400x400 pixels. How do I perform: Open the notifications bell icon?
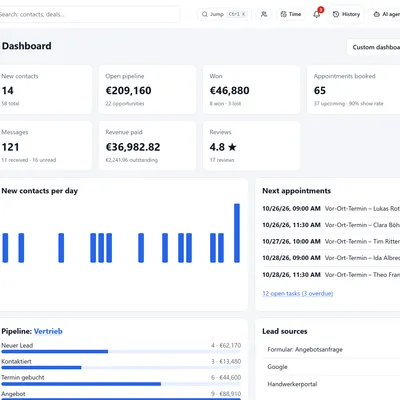[x=317, y=14]
